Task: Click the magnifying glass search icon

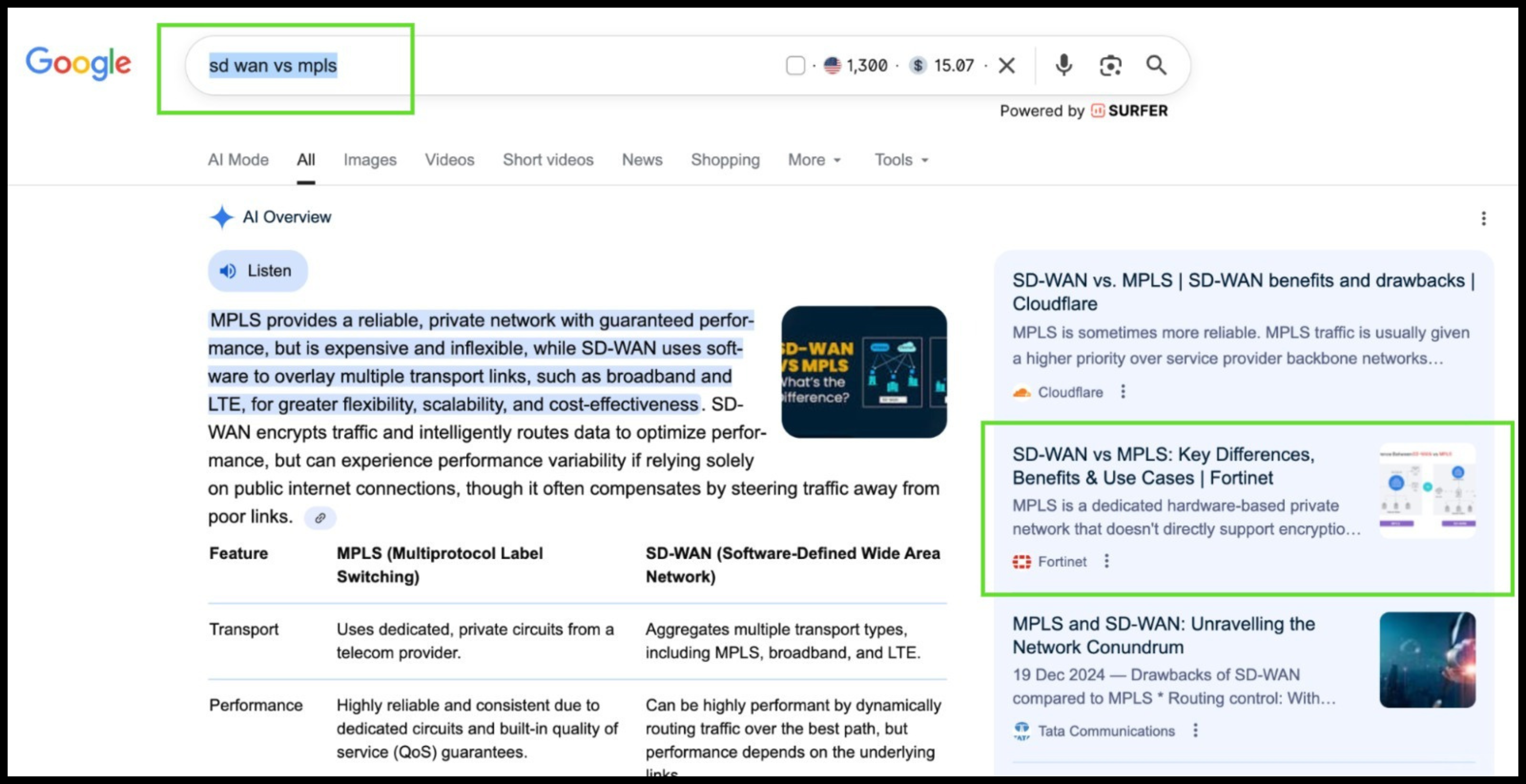Action: (x=1156, y=65)
